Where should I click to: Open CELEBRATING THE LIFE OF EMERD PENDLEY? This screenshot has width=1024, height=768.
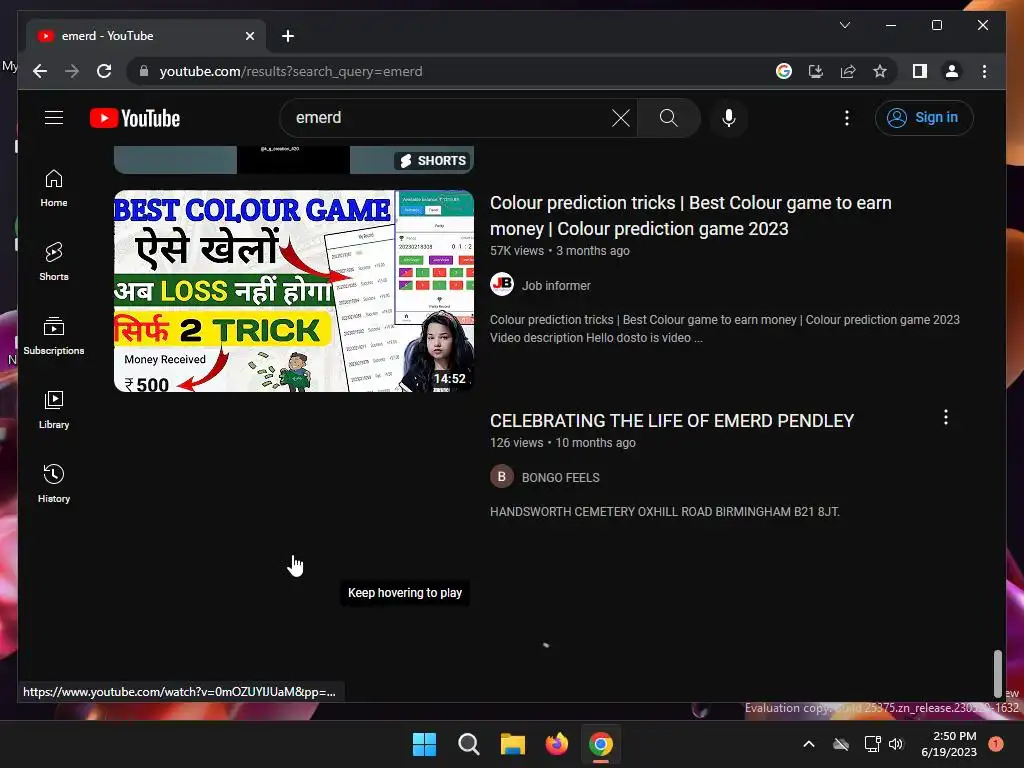671,421
